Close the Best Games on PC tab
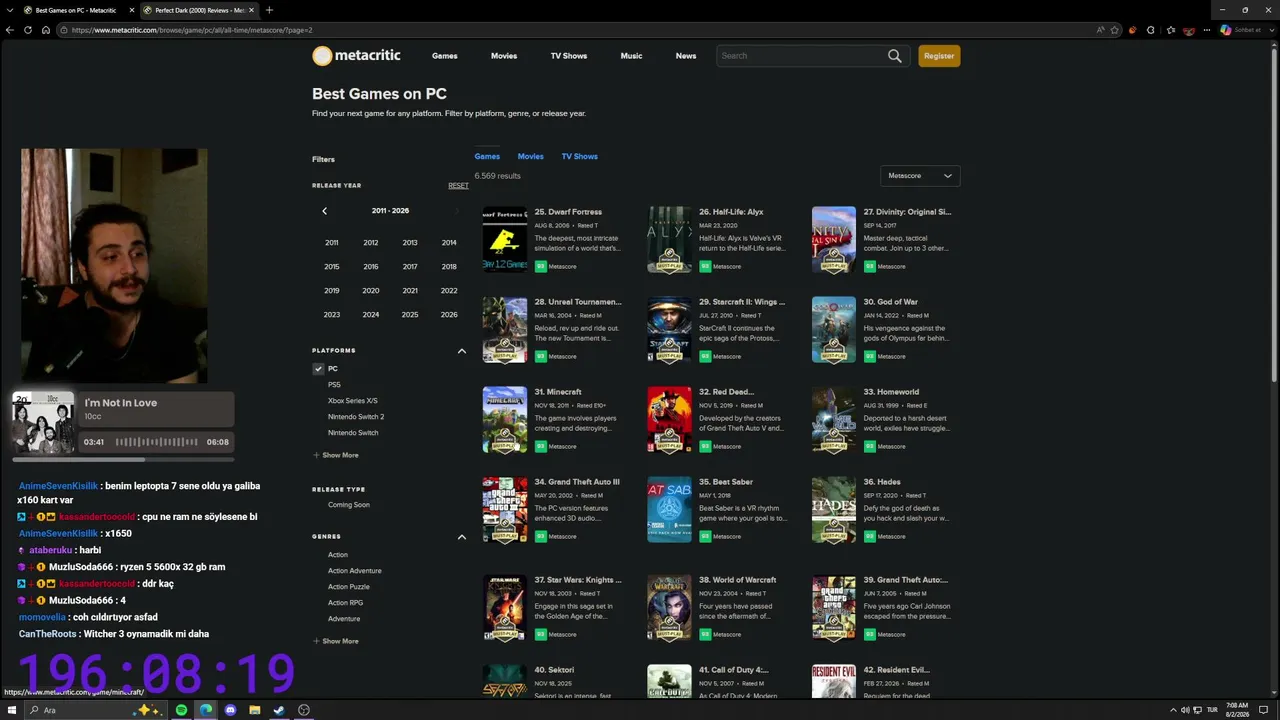The height and width of the screenshot is (720, 1280). click(x=131, y=10)
